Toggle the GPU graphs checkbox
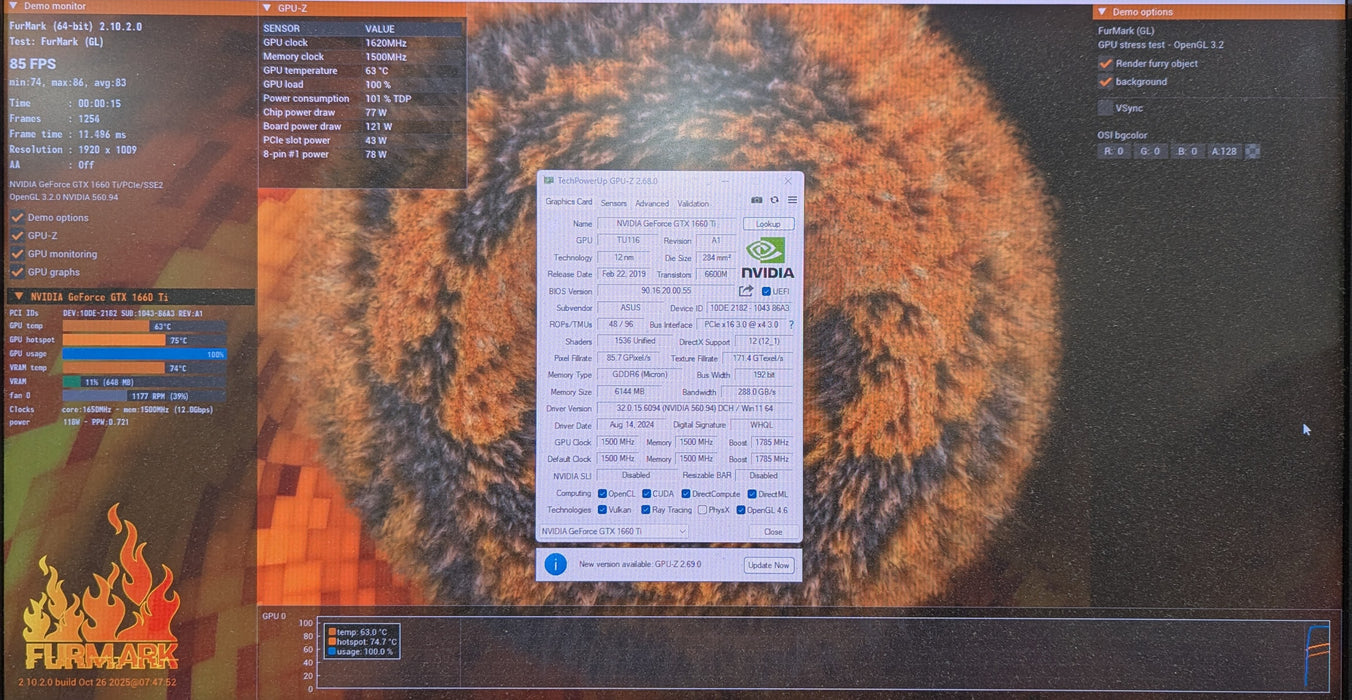Screen dimensions: 1352x700 (x=17, y=272)
